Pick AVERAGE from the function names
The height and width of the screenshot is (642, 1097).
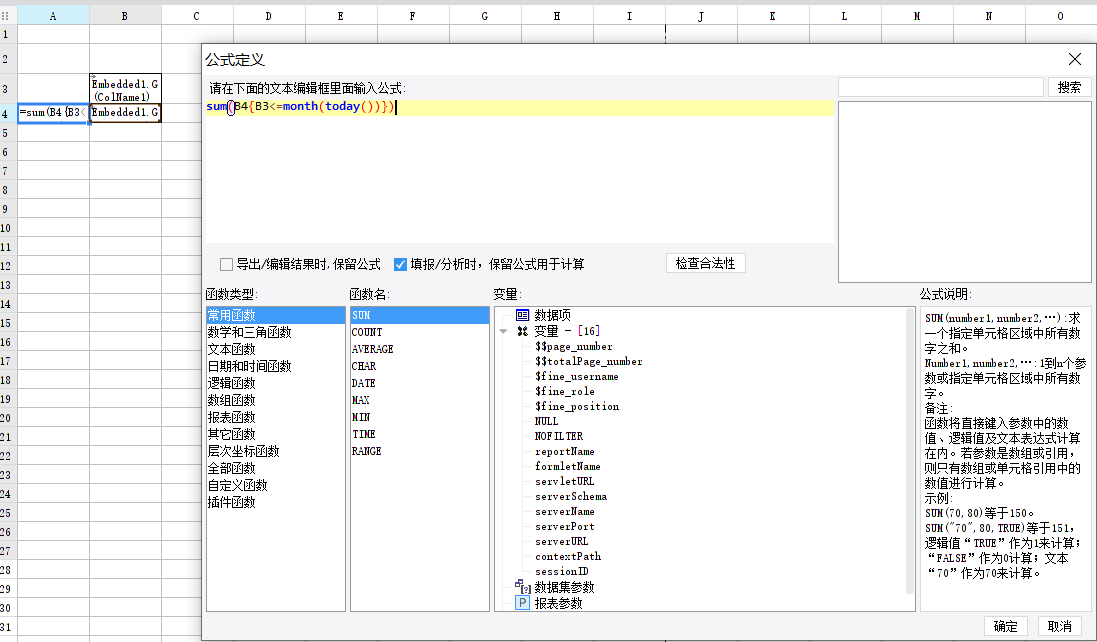[x=373, y=349]
